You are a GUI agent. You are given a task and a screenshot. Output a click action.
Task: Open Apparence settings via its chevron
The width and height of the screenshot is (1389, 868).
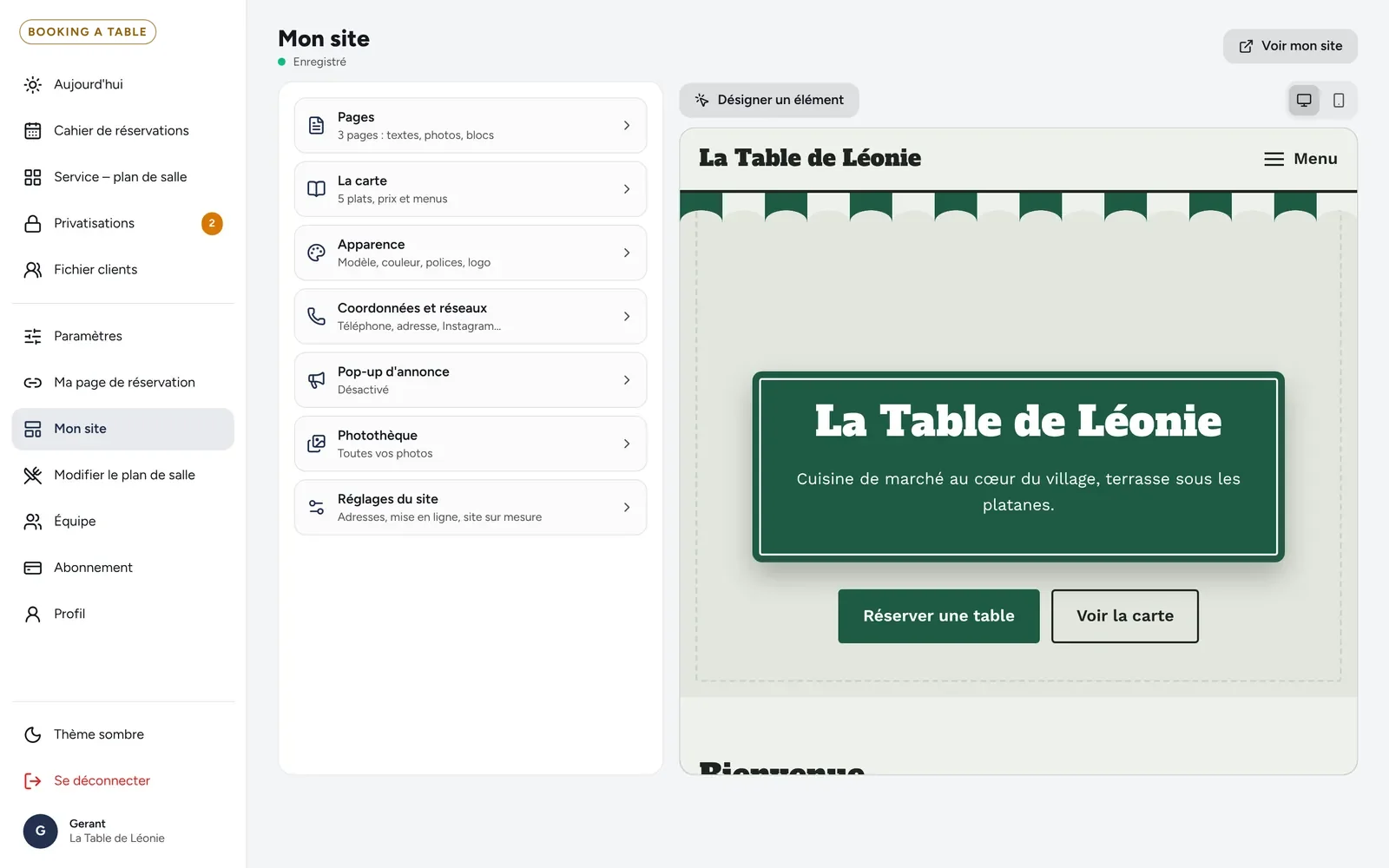point(627,253)
